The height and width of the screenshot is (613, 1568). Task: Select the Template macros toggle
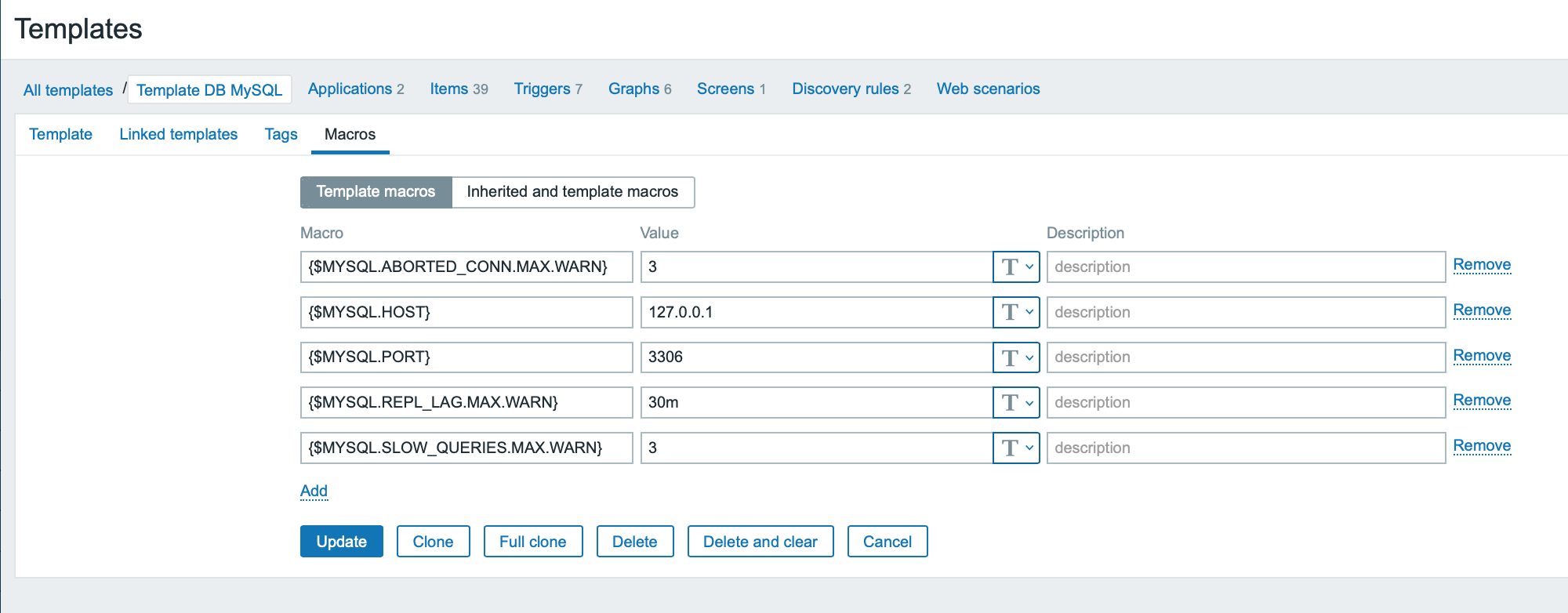[376, 192]
